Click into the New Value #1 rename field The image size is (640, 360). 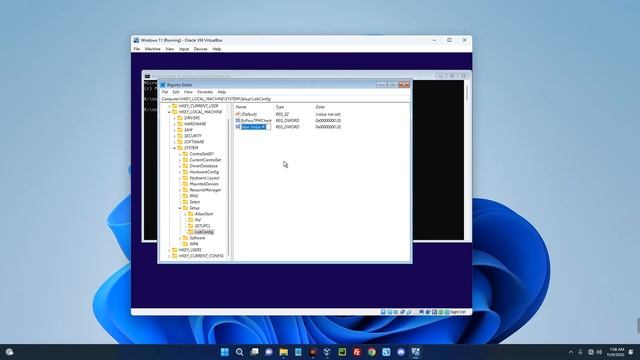pos(255,127)
